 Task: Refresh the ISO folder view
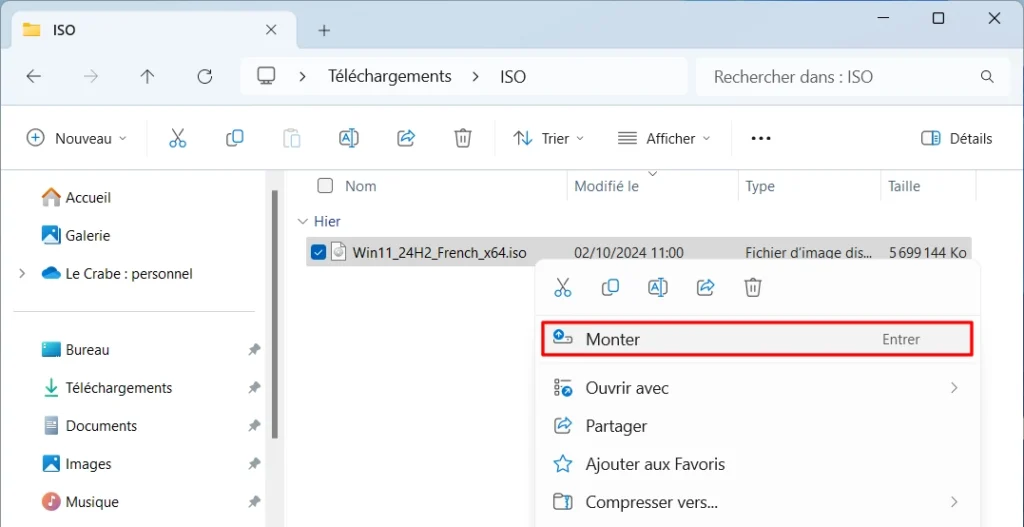click(205, 76)
